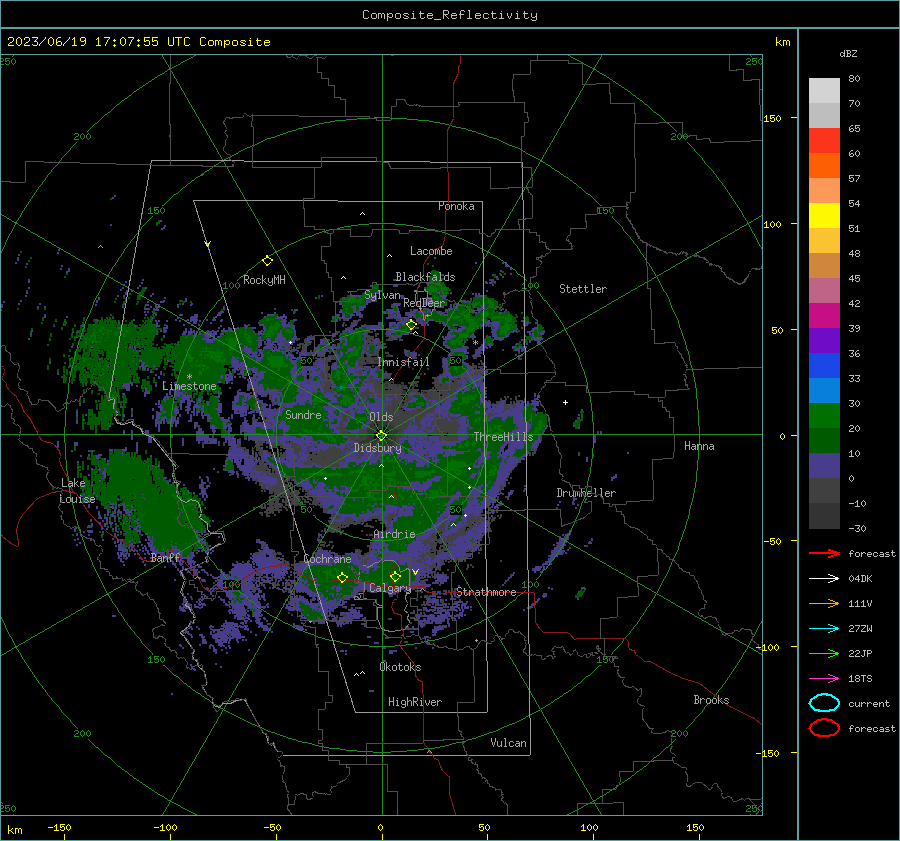Click the 04DK legend label
The width and height of the screenshot is (900, 841).
pyautogui.click(x=860, y=579)
